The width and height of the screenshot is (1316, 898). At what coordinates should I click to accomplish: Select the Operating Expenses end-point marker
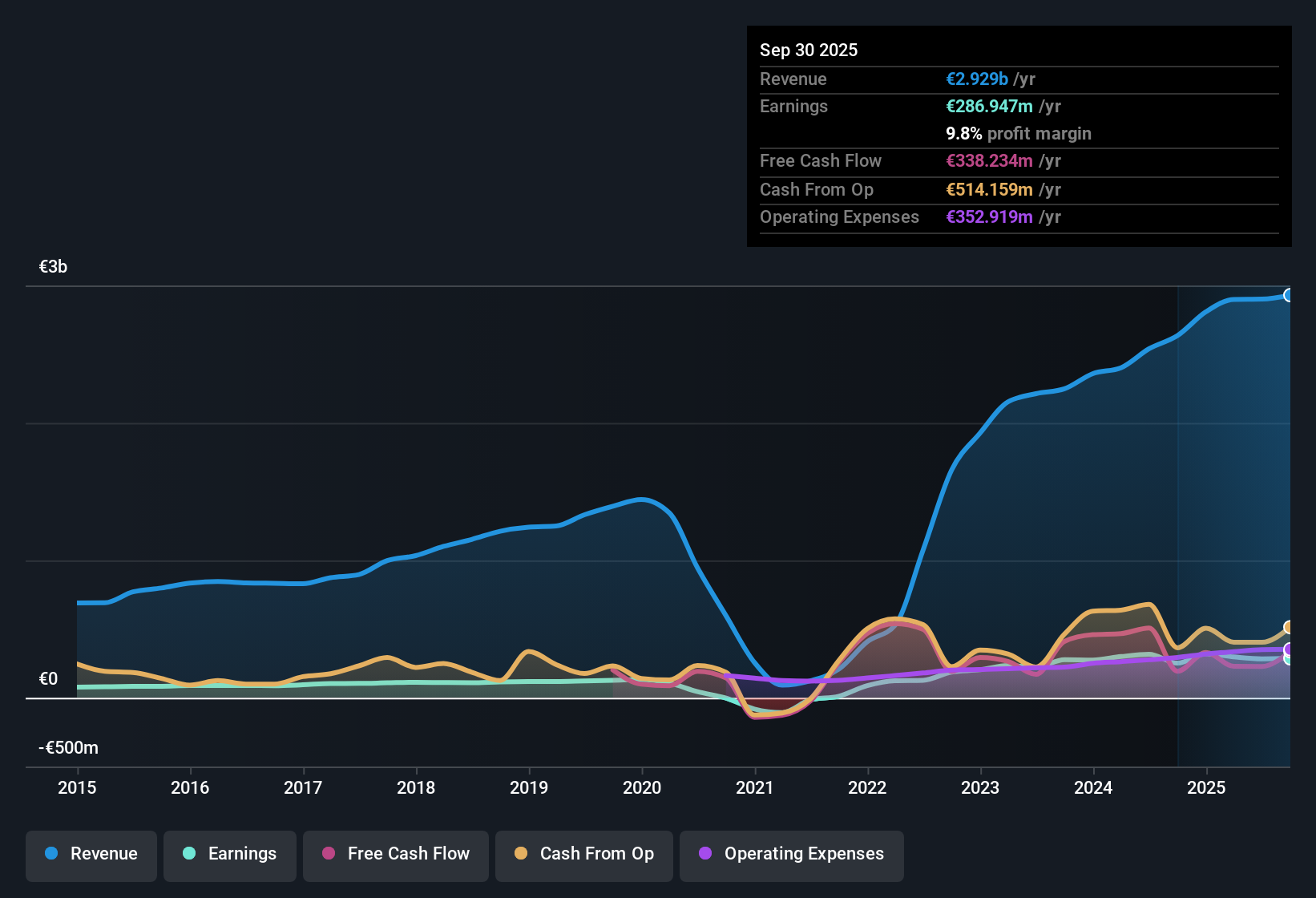point(1288,649)
